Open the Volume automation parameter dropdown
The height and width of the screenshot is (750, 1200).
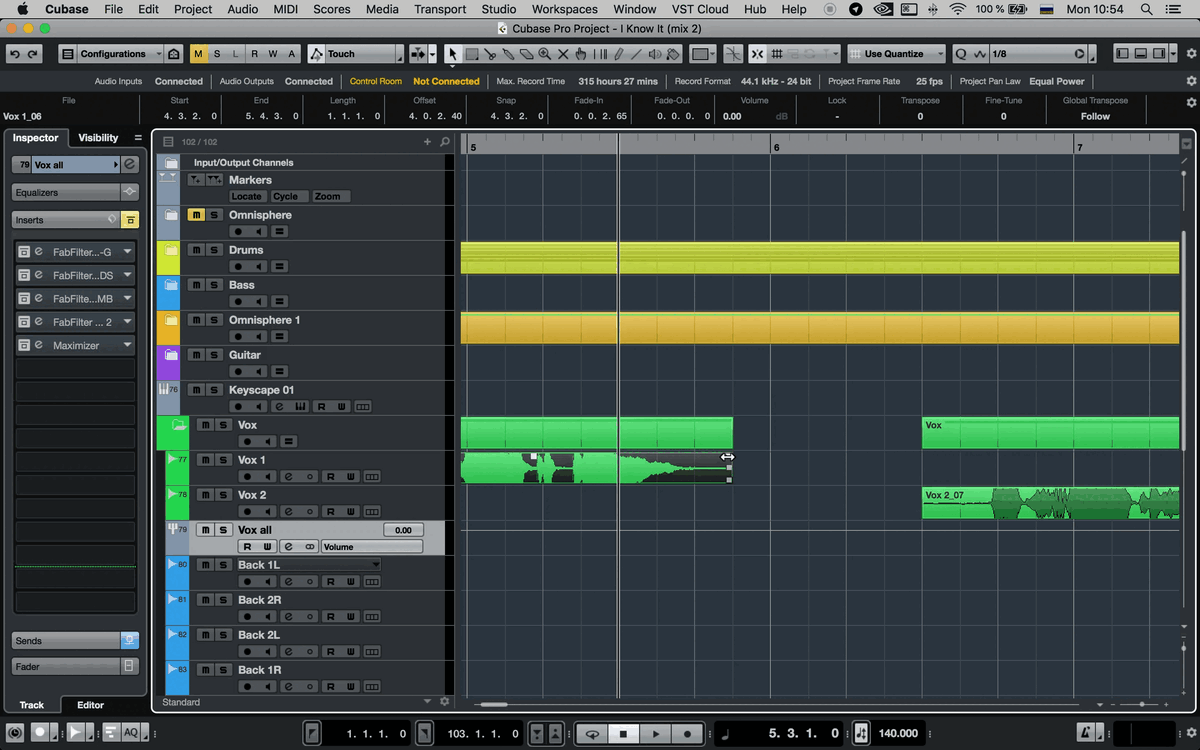(x=372, y=547)
